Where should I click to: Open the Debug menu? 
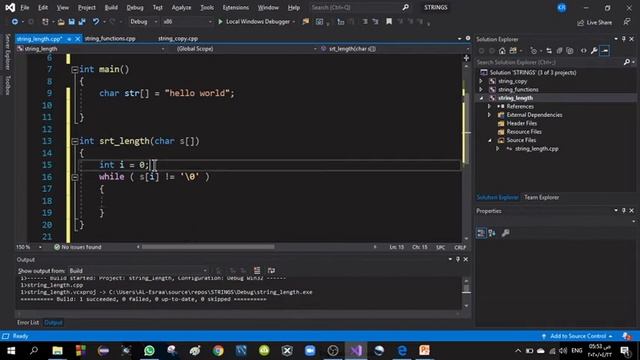[x=135, y=7]
